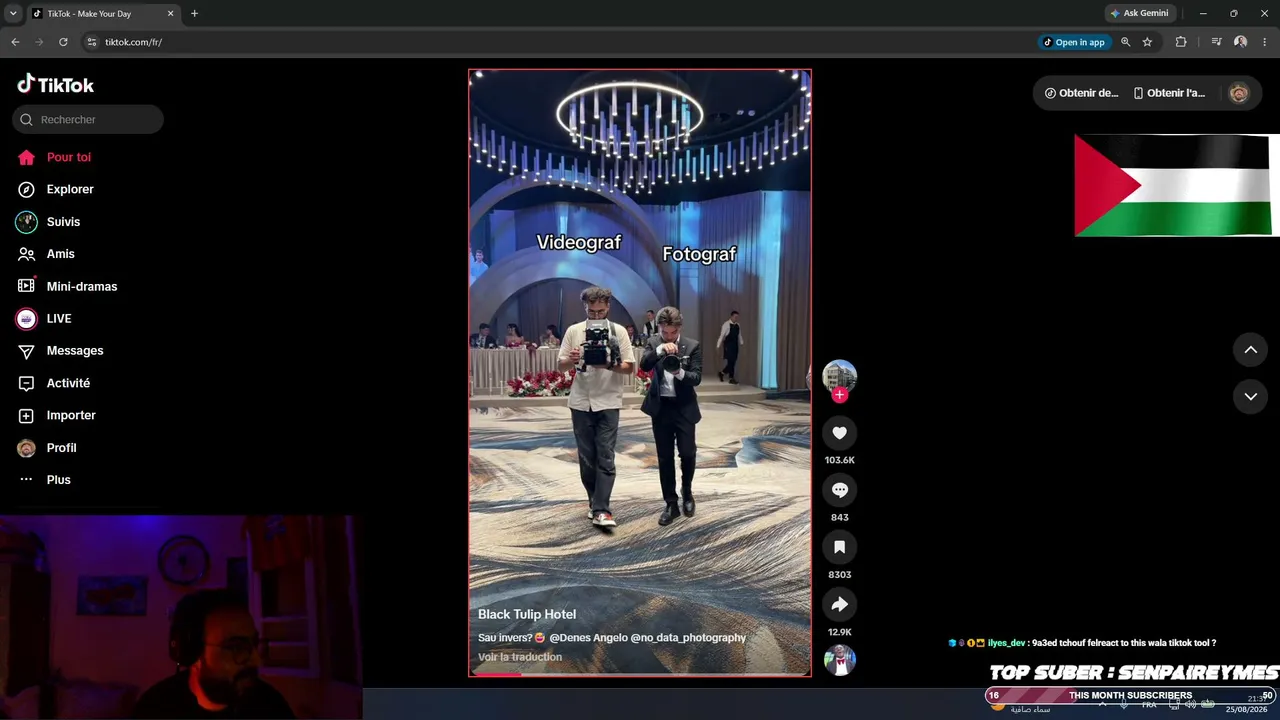
Task: Close the TikTok - Make Your Day tab
Action: [x=170, y=14]
